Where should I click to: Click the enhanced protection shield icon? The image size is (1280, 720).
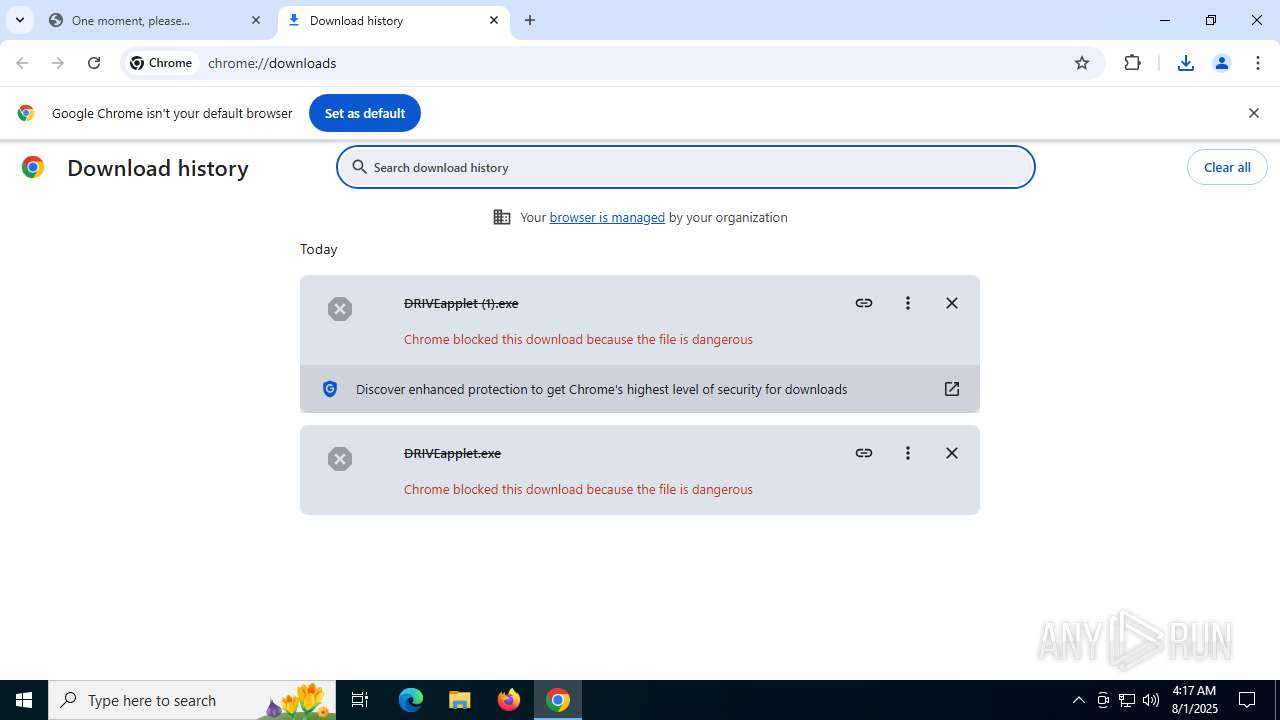click(x=330, y=389)
